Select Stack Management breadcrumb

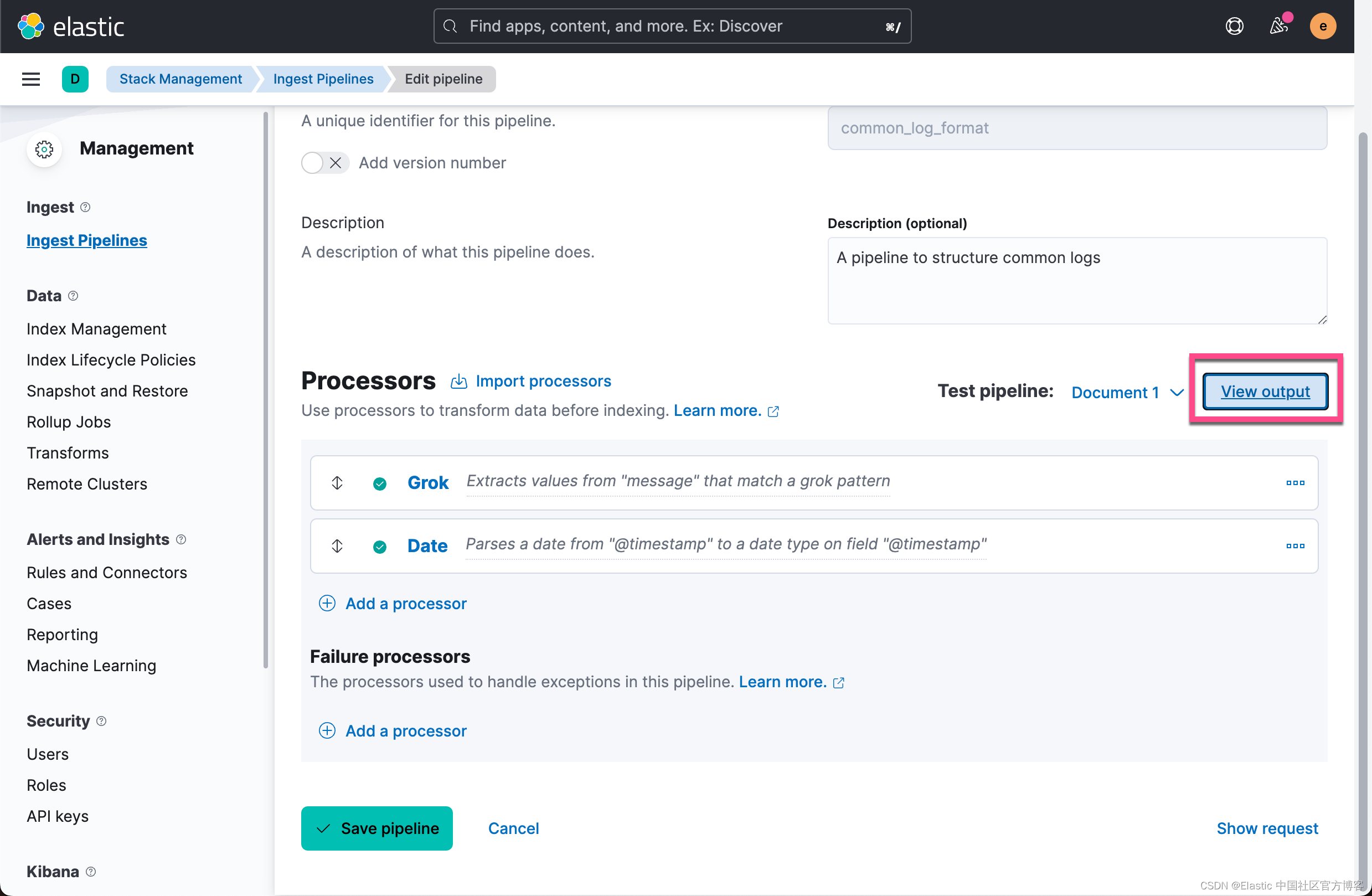(180, 79)
